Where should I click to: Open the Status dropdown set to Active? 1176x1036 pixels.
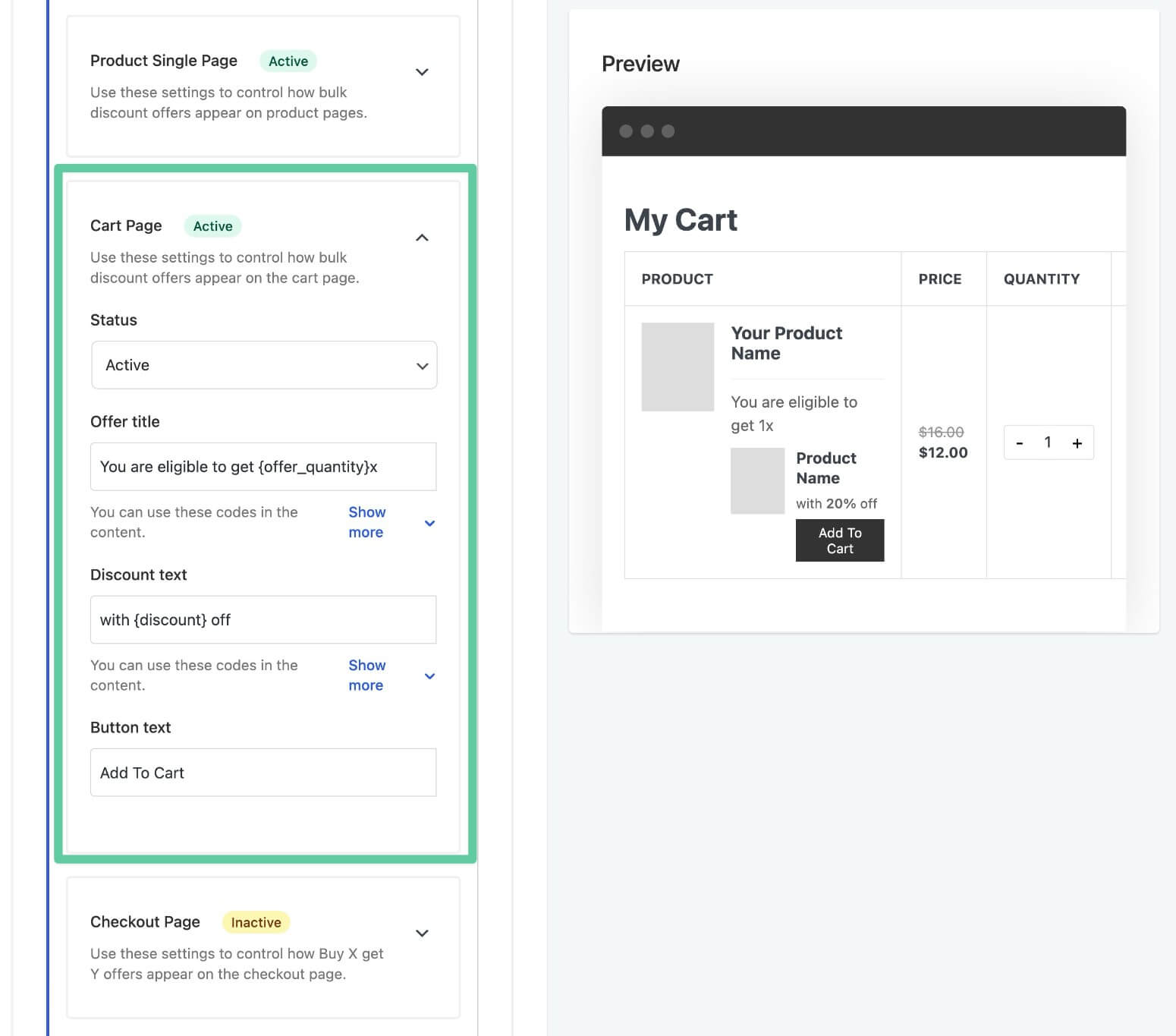tap(264, 365)
